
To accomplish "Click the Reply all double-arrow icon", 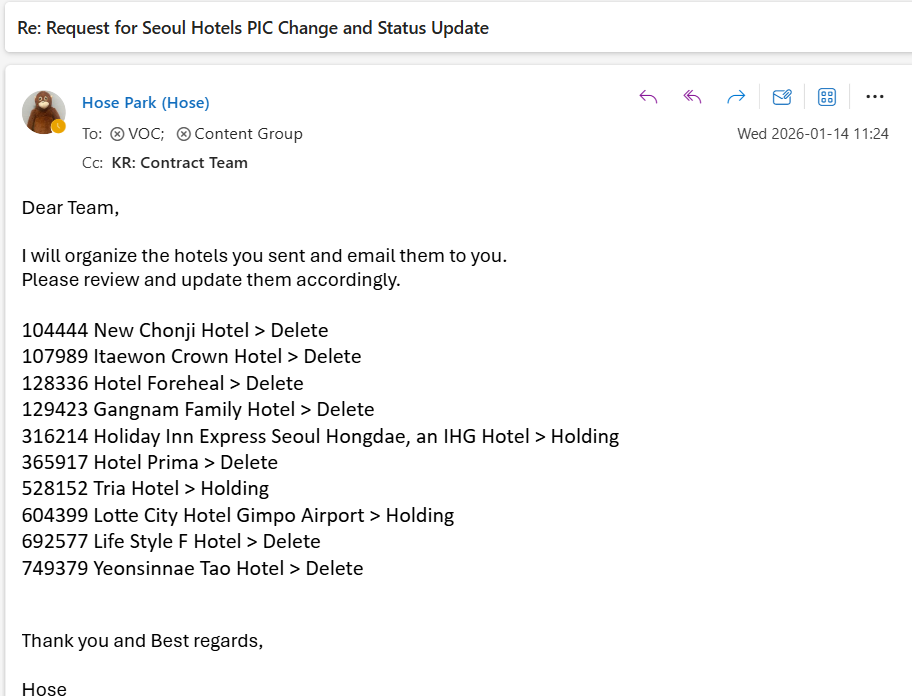I will [692, 97].
